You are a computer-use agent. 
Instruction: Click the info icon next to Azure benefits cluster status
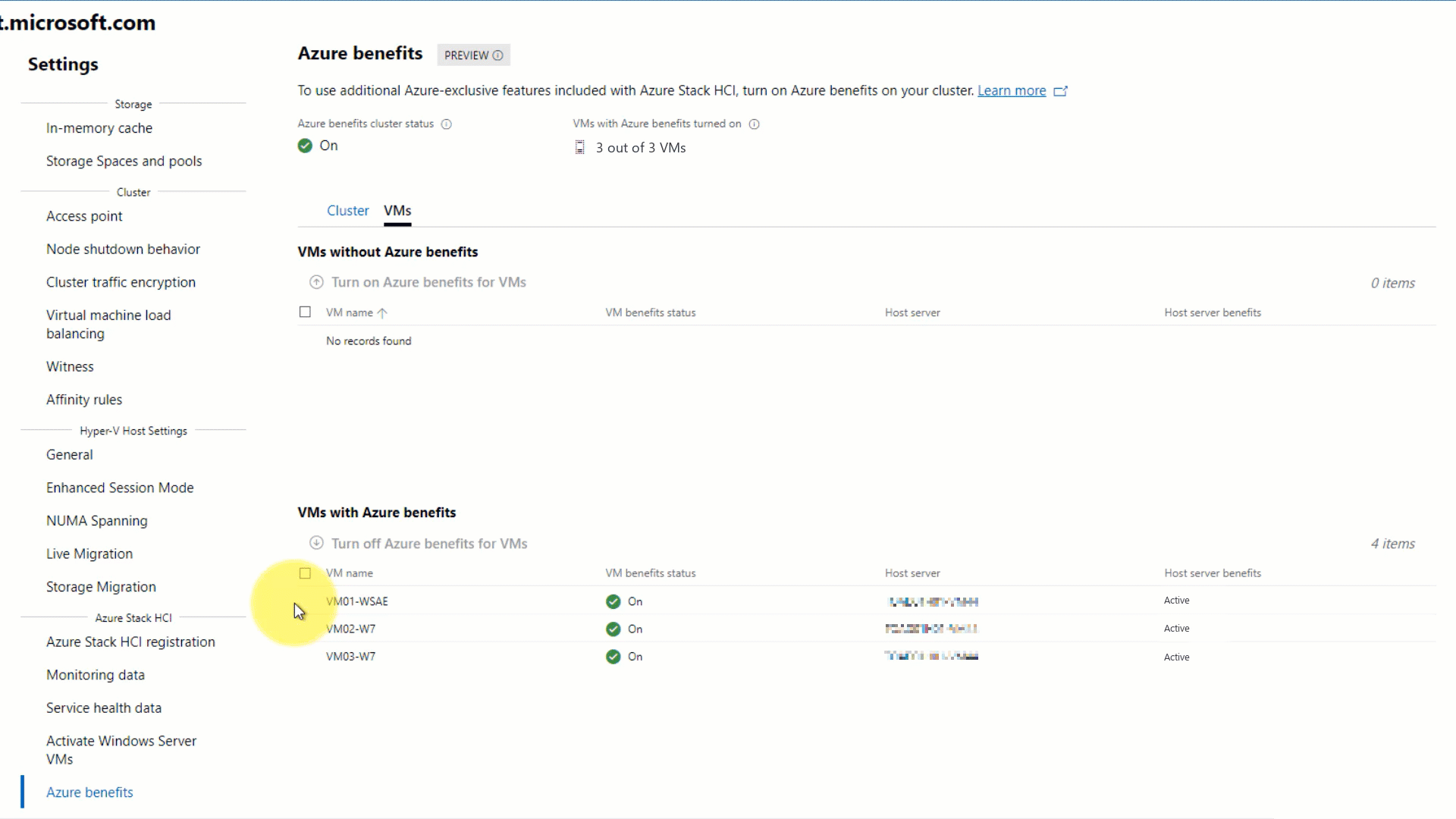tap(446, 123)
